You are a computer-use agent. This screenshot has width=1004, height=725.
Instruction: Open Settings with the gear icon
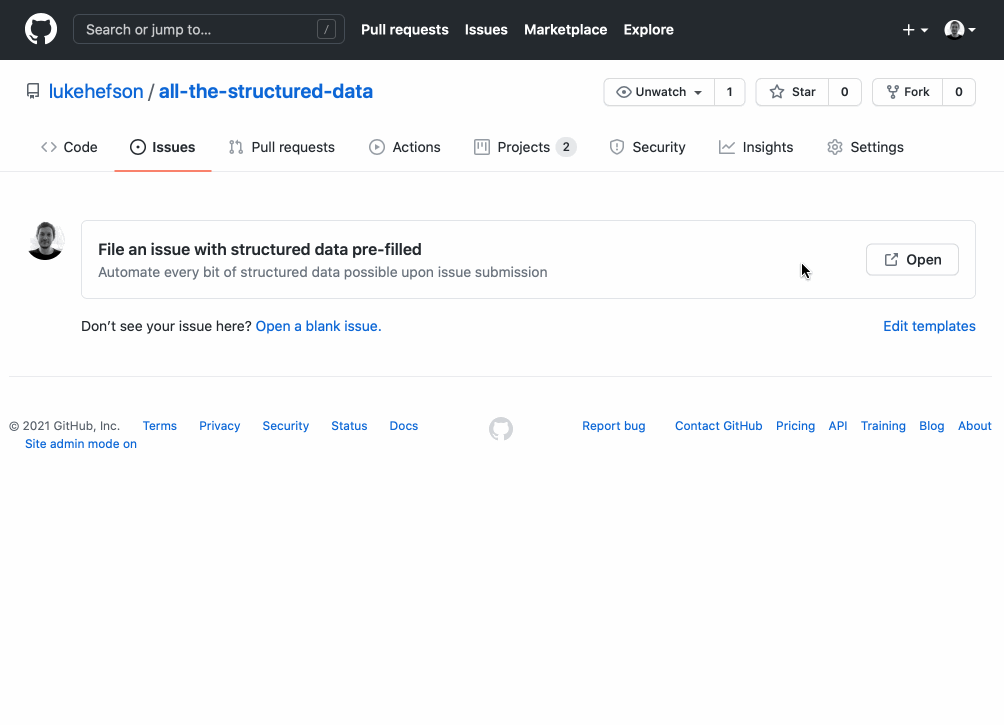coord(834,147)
